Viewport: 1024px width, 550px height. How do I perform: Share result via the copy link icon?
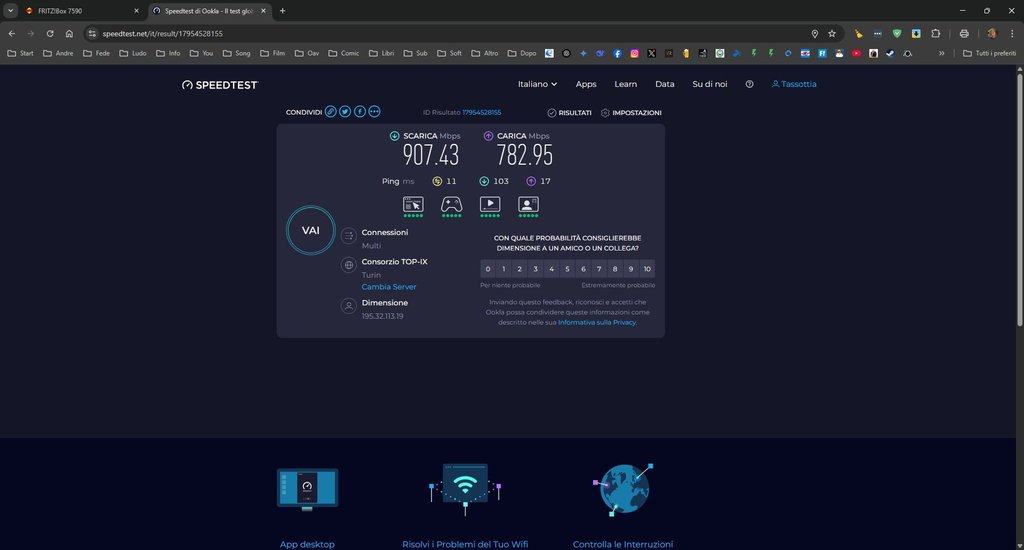pyautogui.click(x=331, y=112)
